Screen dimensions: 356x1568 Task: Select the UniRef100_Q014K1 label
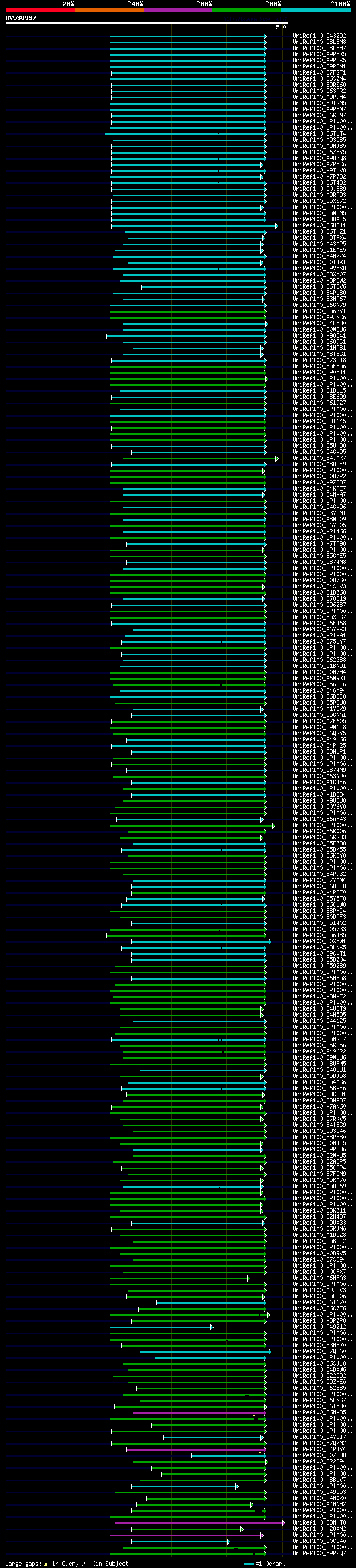pyautogui.click(x=319, y=263)
